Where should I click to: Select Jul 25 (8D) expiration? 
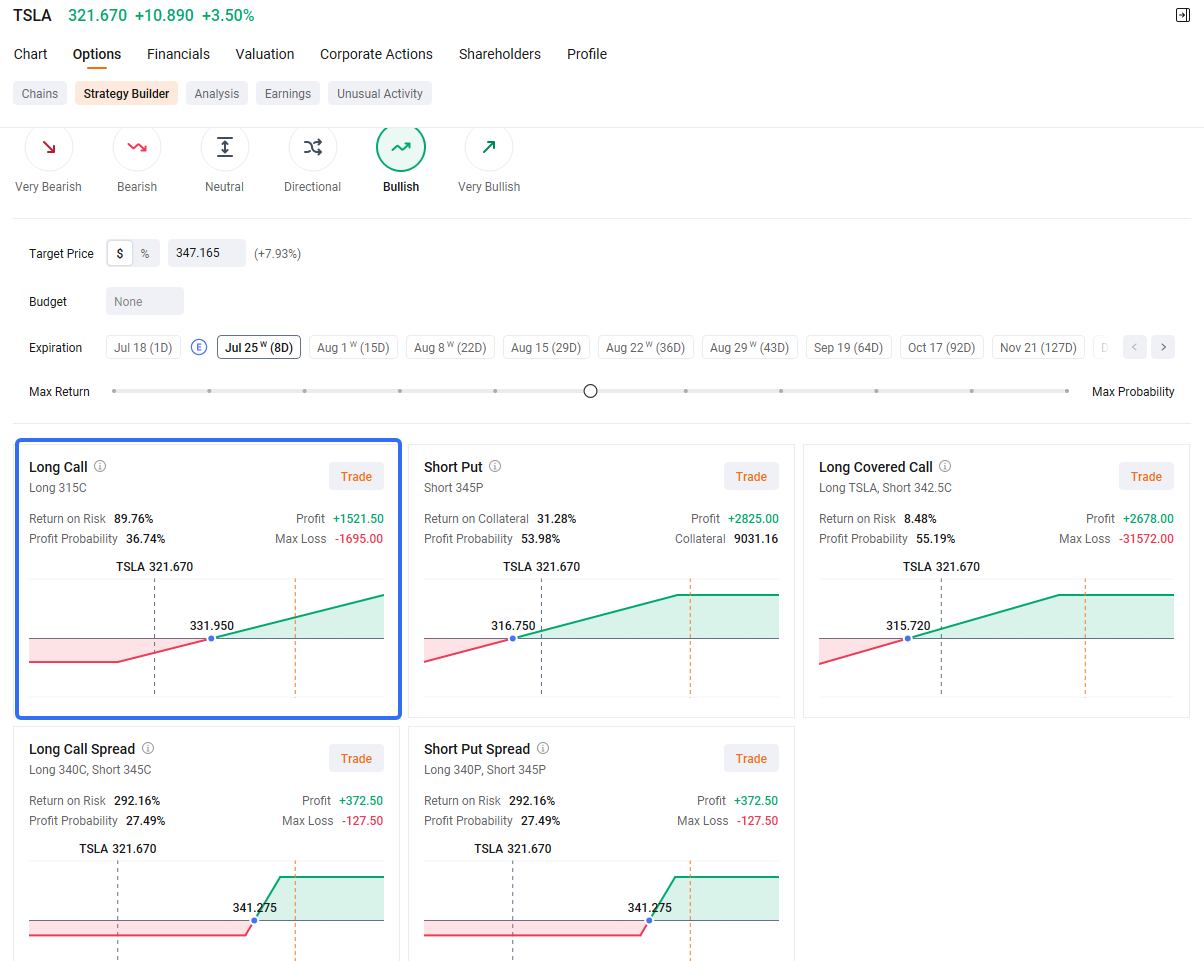259,348
